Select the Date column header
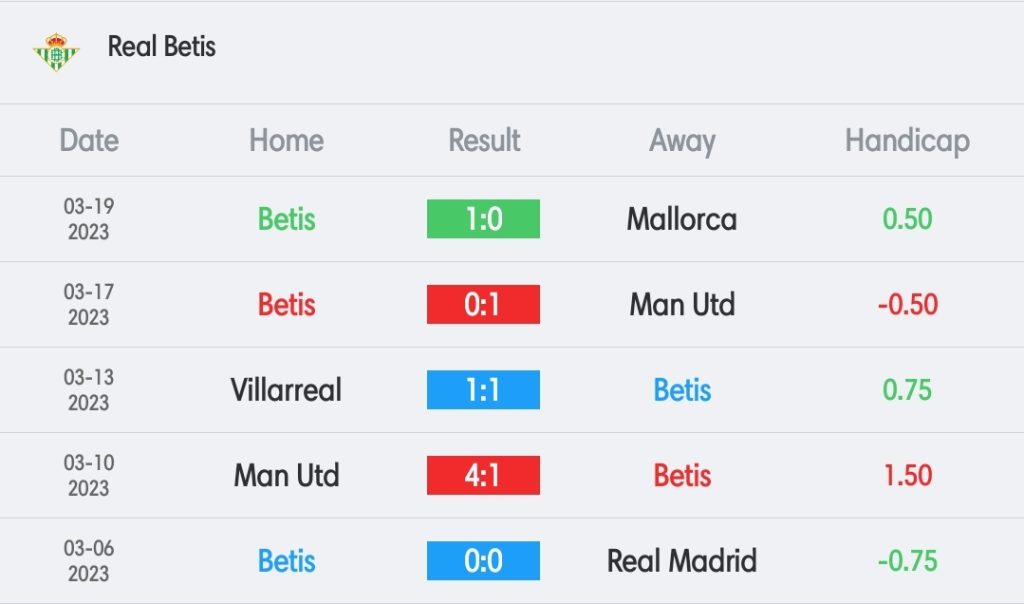The height and width of the screenshot is (604, 1024). (x=89, y=140)
